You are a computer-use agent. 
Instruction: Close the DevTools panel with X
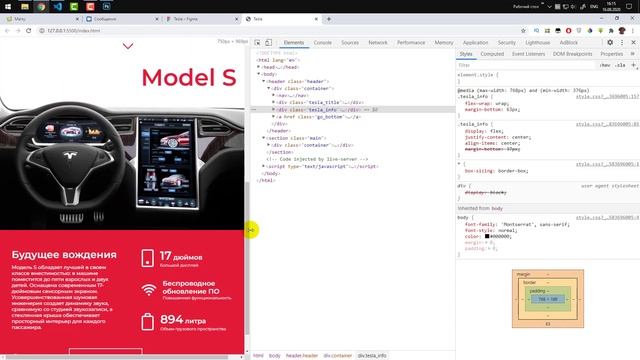click(633, 42)
